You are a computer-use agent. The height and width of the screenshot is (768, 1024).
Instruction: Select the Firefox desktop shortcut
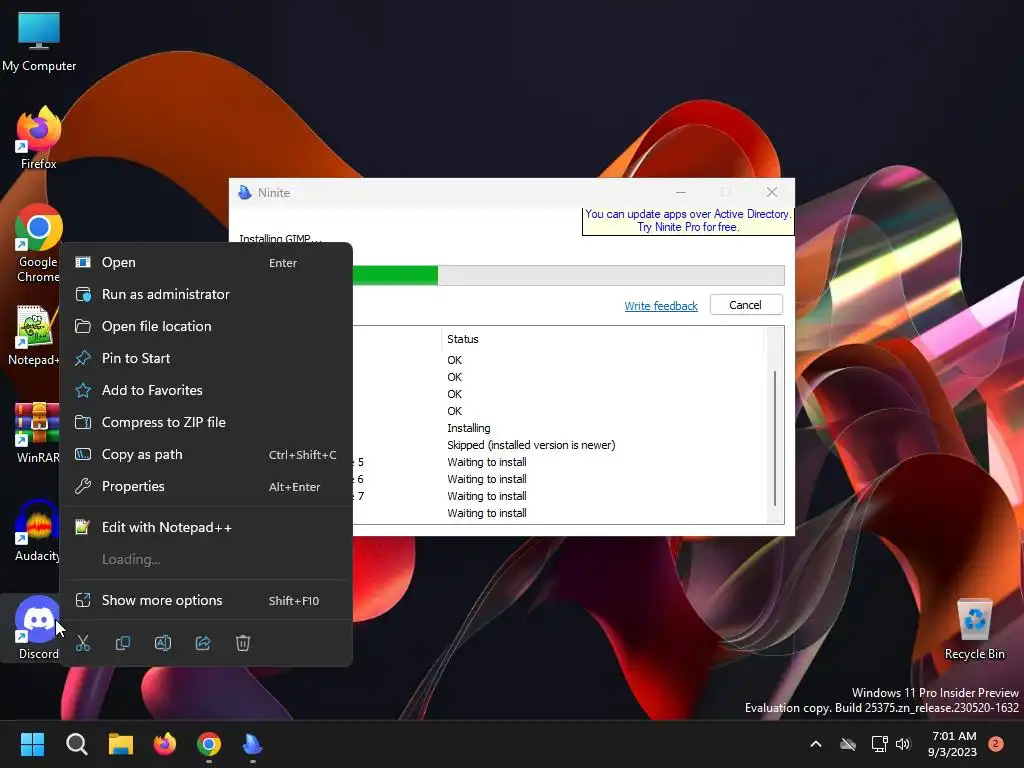pos(39,138)
